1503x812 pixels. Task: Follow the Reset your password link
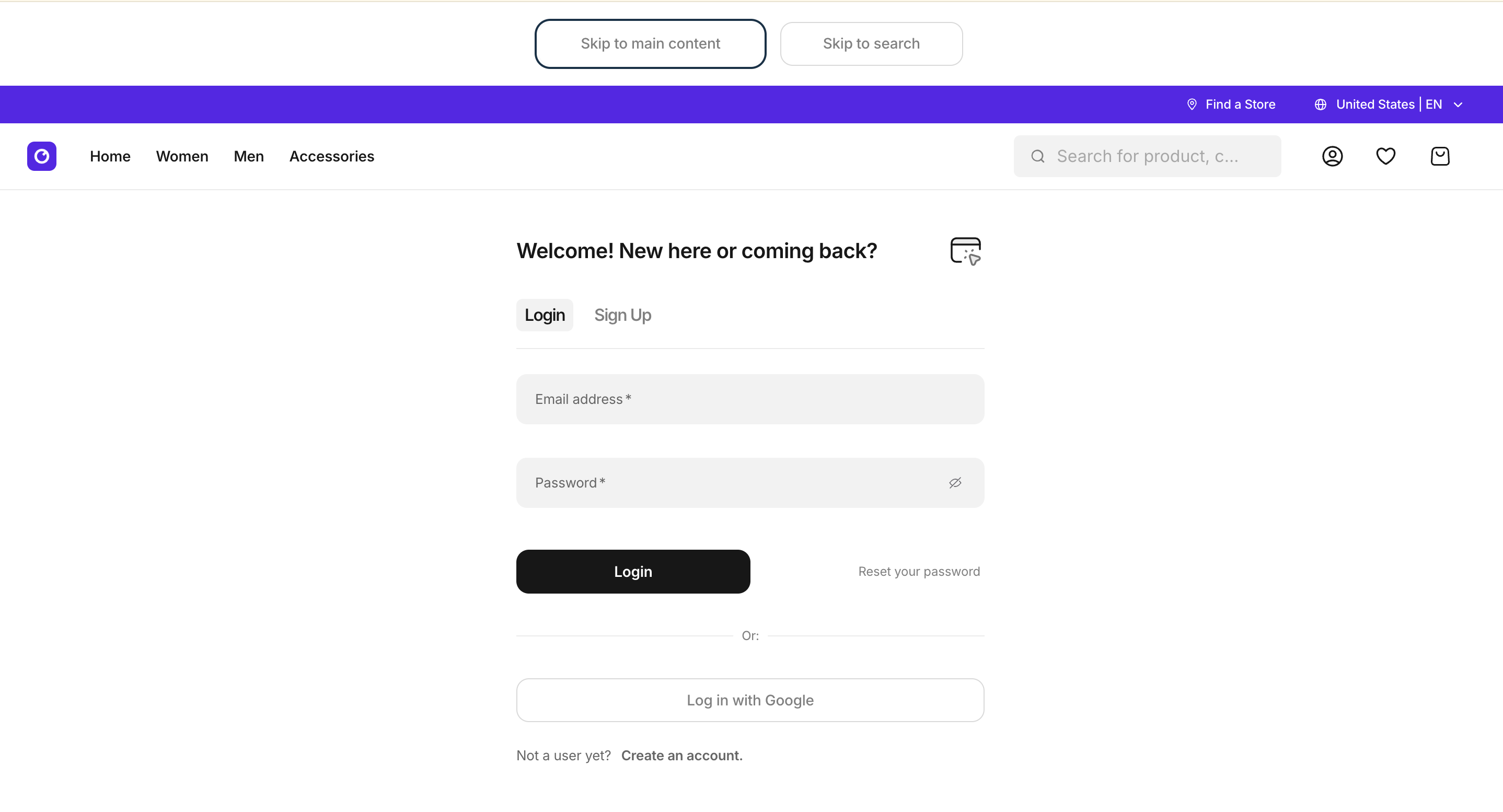[x=918, y=572]
